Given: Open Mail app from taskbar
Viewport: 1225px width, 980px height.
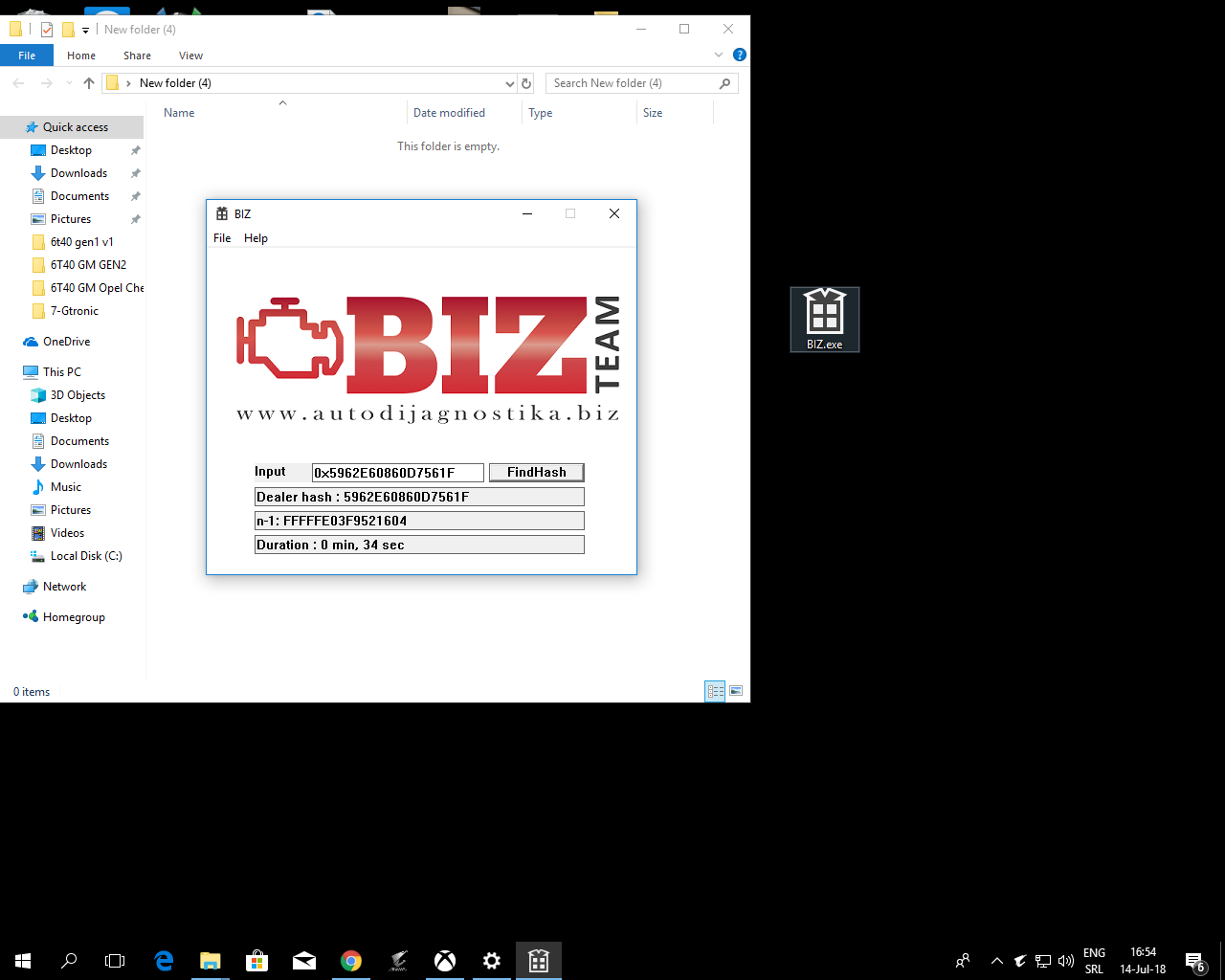Looking at the screenshot, I should pyautogui.click(x=304, y=961).
